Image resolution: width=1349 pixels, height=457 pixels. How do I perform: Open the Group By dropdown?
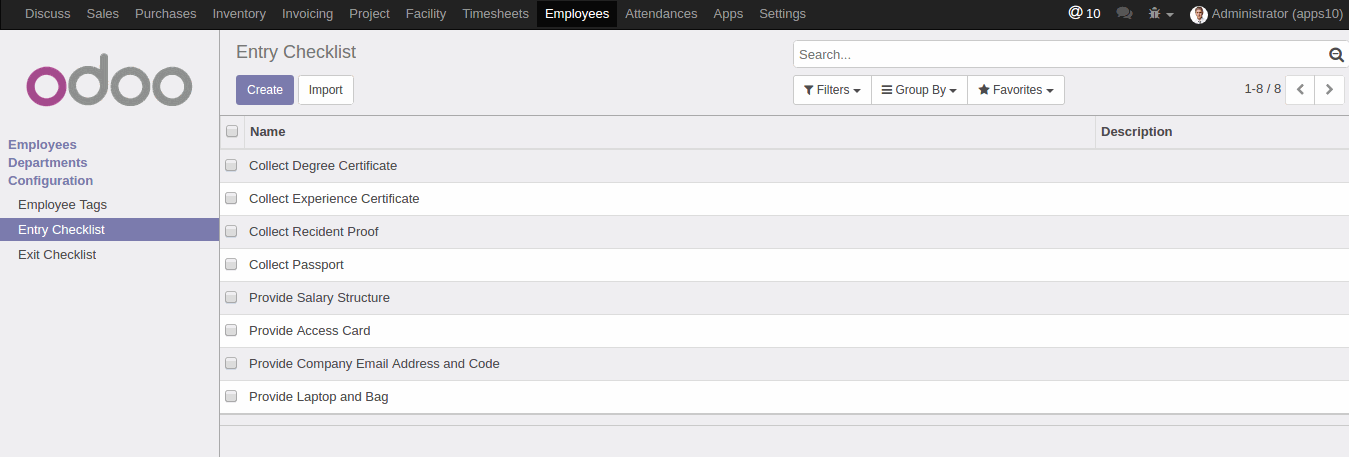(919, 90)
